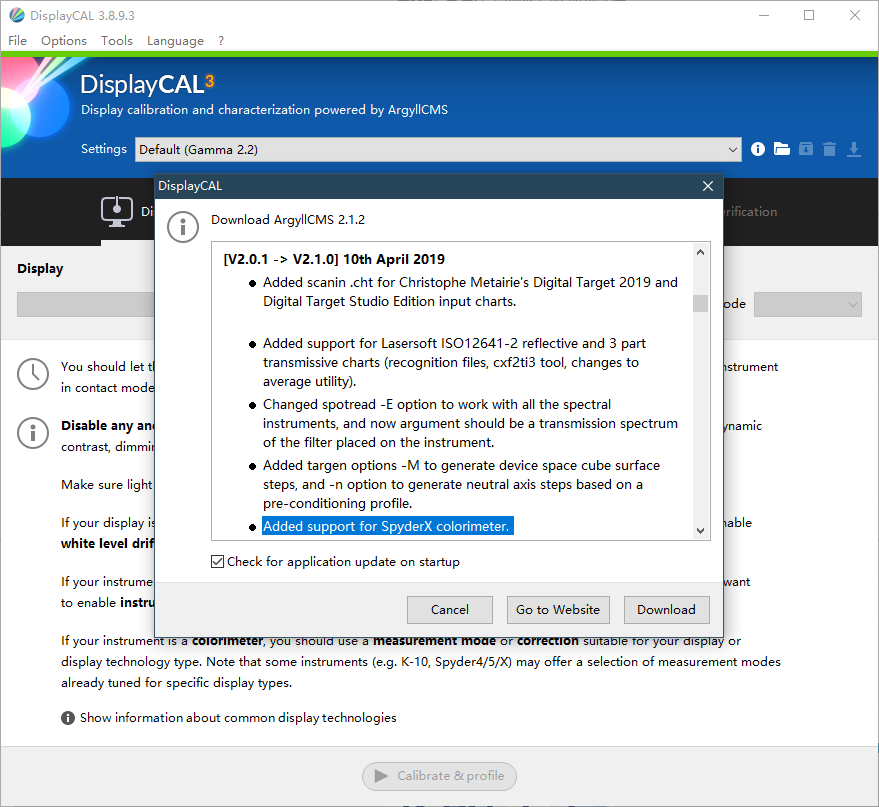This screenshot has height=807, width=879.
Task: Click the changelog scrollbar thumb
Action: [700, 303]
